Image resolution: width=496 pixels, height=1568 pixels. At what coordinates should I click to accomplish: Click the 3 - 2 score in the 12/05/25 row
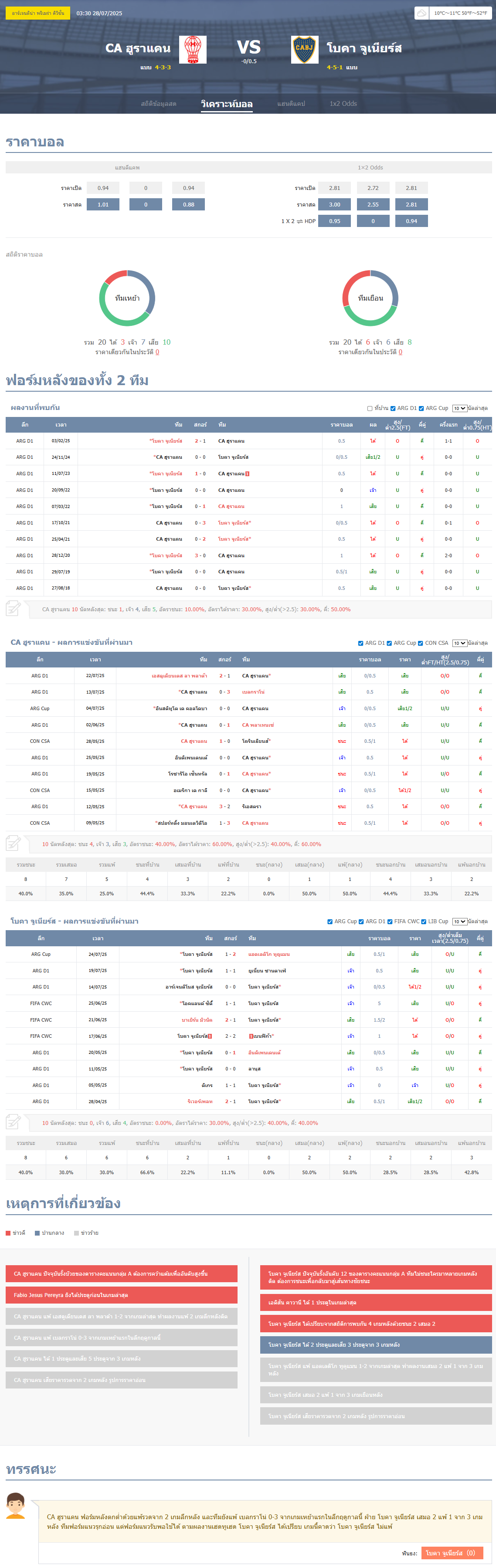(x=224, y=806)
